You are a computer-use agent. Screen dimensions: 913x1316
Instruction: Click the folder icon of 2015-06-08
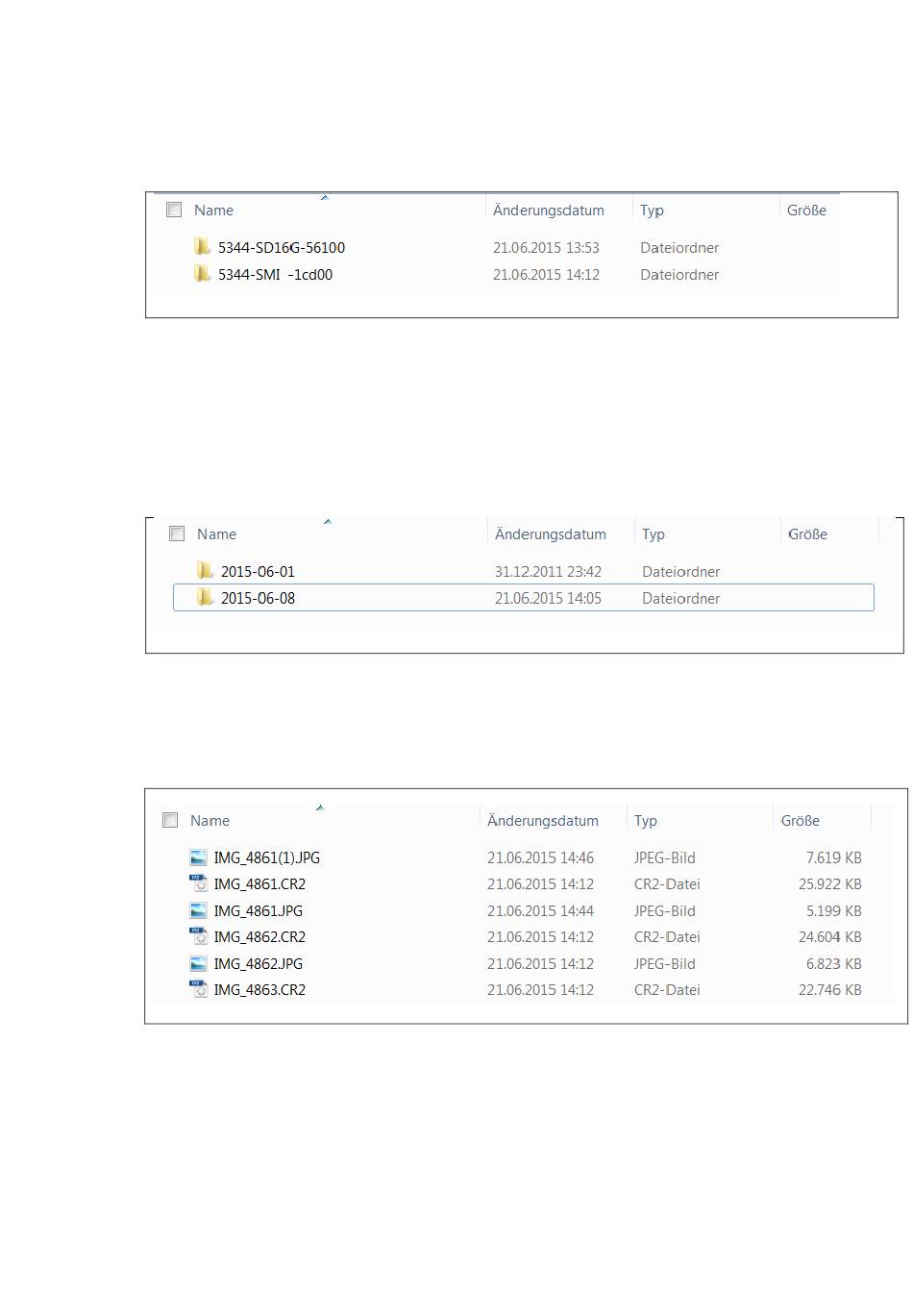(x=205, y=598)
